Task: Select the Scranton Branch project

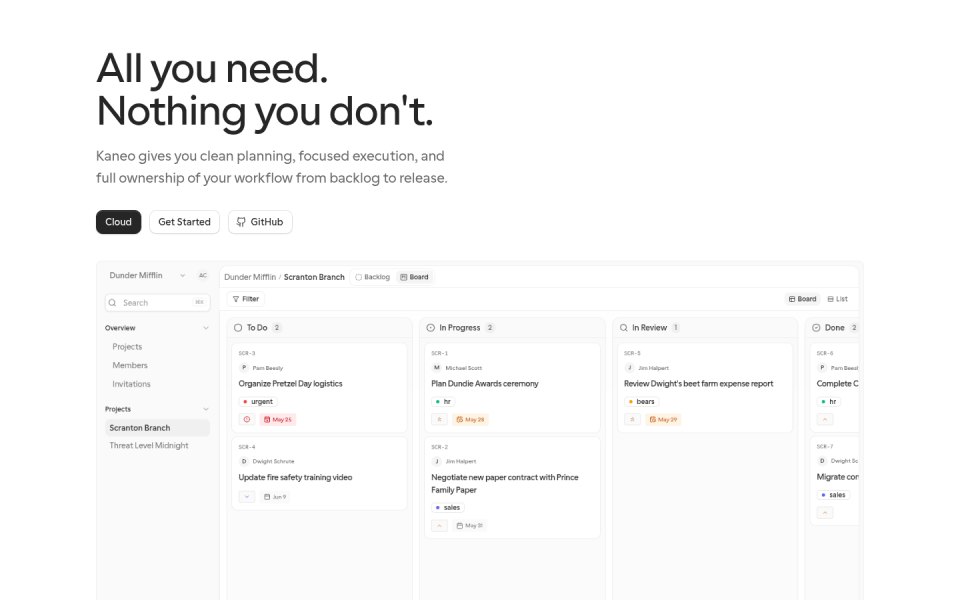Action: point(157,427)
